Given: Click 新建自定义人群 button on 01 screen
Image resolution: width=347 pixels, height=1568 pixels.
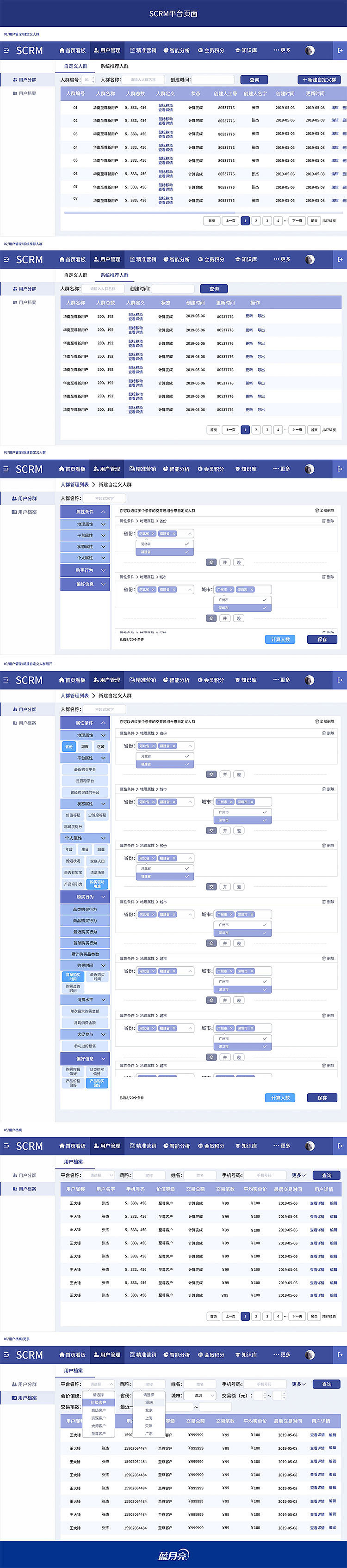Looking at the screenshot, I should [x=319, y=80].
